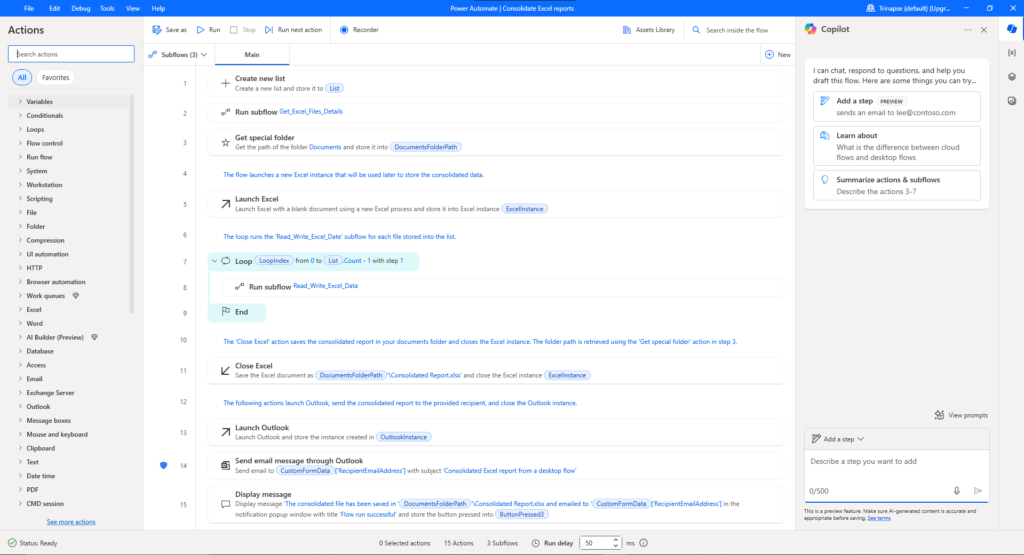Viewport: 1024px width, 555px height.
Task: Click the Save as icon
Action: click(x=157, y=30)
